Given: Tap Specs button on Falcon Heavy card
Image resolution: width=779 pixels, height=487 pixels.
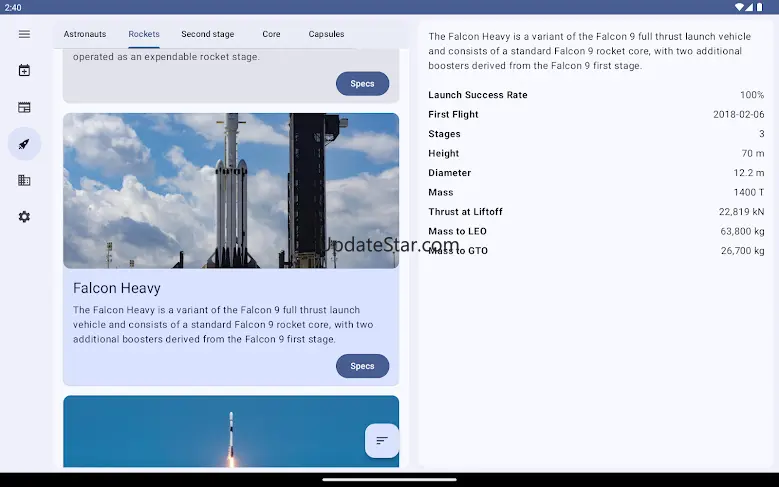Looking at the screenshot, I should point(362,366).
